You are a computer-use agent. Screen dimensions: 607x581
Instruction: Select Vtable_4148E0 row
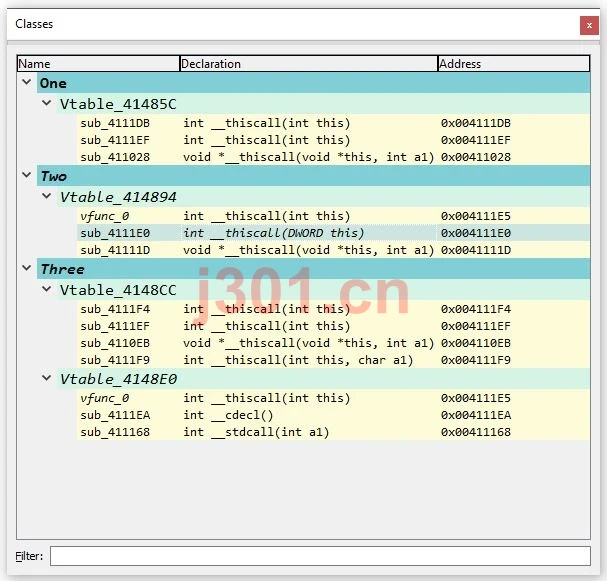click(324, 379)
